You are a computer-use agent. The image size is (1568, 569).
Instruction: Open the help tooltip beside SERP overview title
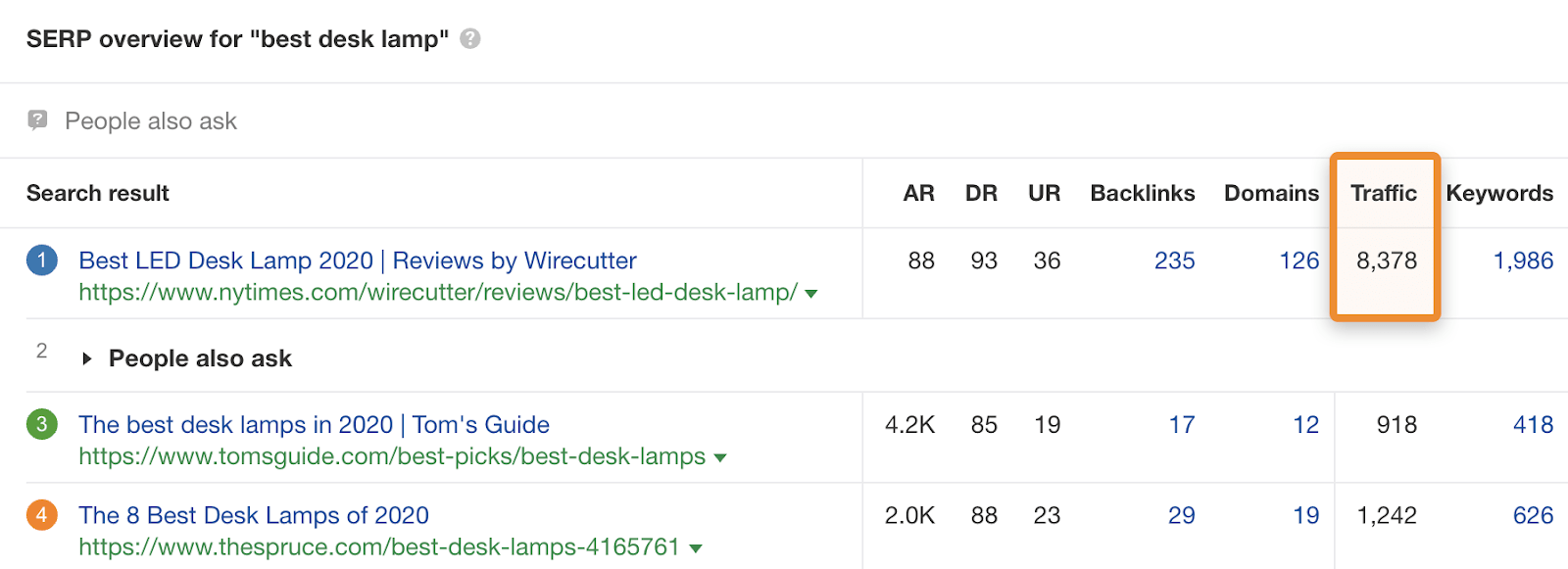pyautogui.click(x=469, y=39)
